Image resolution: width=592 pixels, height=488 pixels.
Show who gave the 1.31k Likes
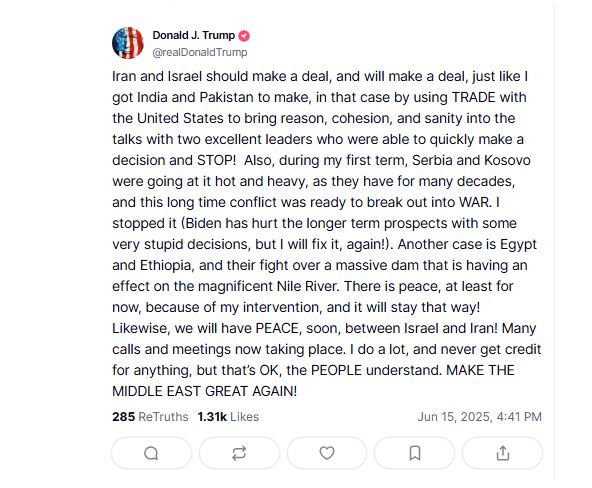[x=228, y=417]
